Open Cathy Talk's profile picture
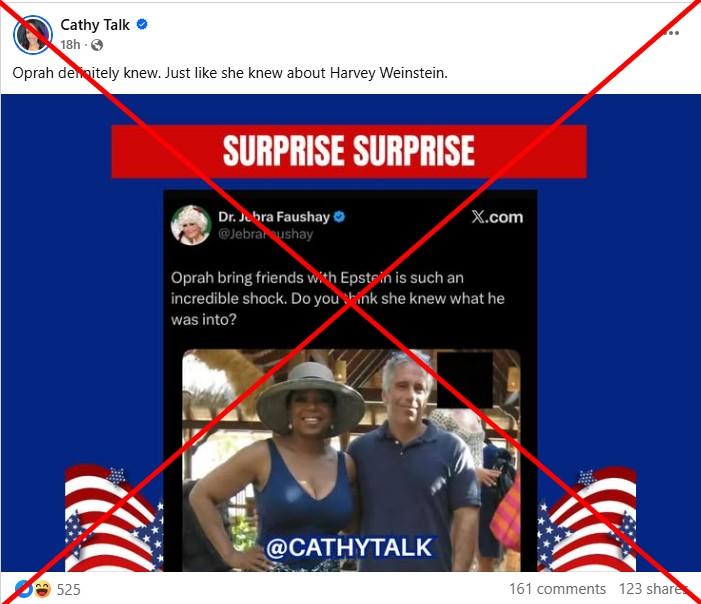 pos(33,35)
